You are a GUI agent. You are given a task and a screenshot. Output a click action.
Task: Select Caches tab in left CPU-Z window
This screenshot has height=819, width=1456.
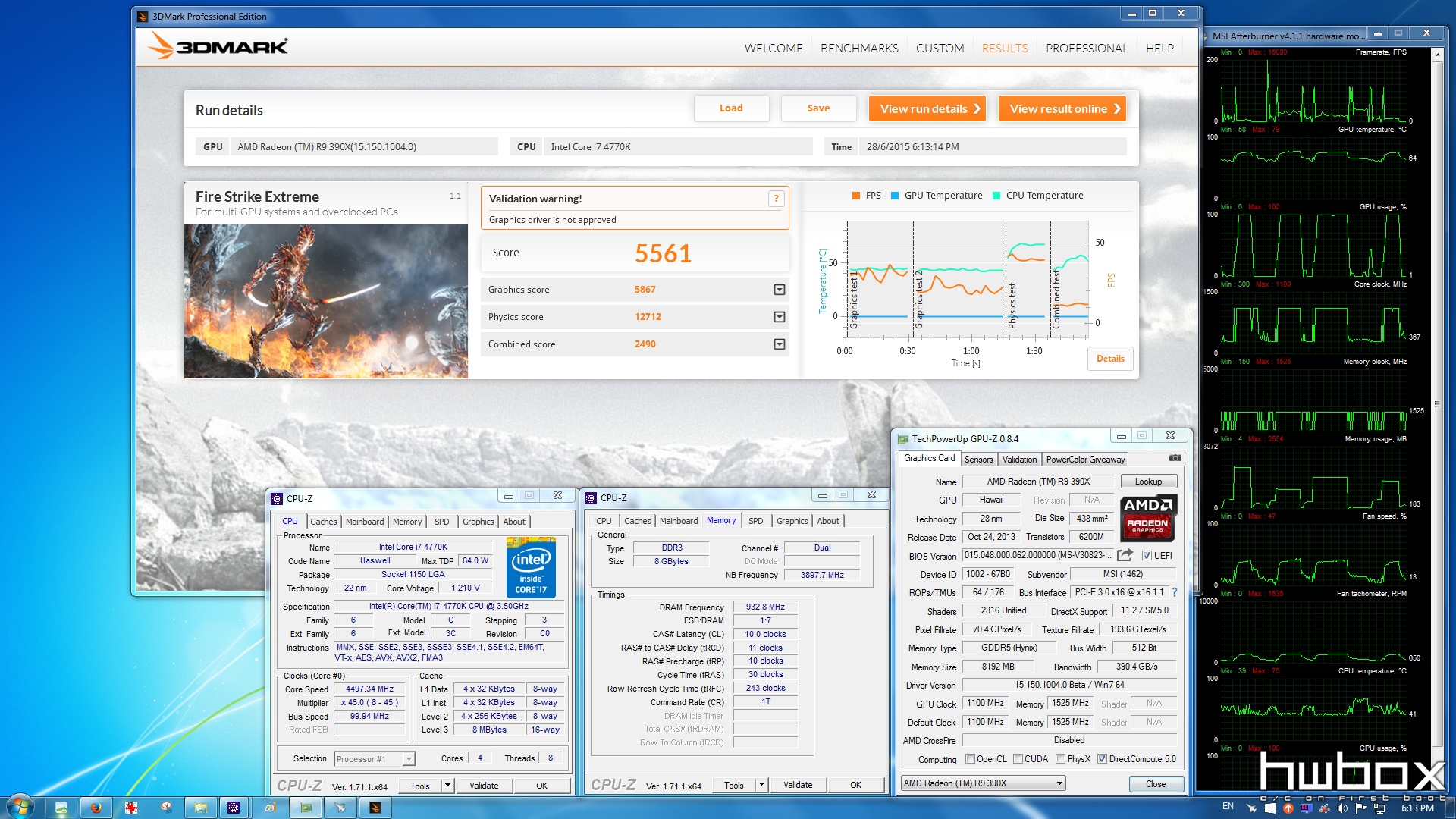tap(323, 522)
